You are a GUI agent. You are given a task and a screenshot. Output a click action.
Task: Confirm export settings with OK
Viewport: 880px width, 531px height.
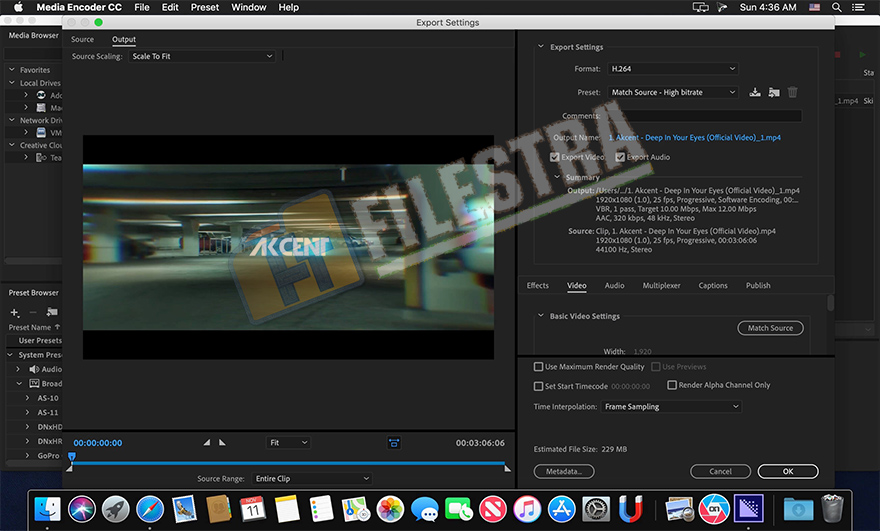point(788,472)
